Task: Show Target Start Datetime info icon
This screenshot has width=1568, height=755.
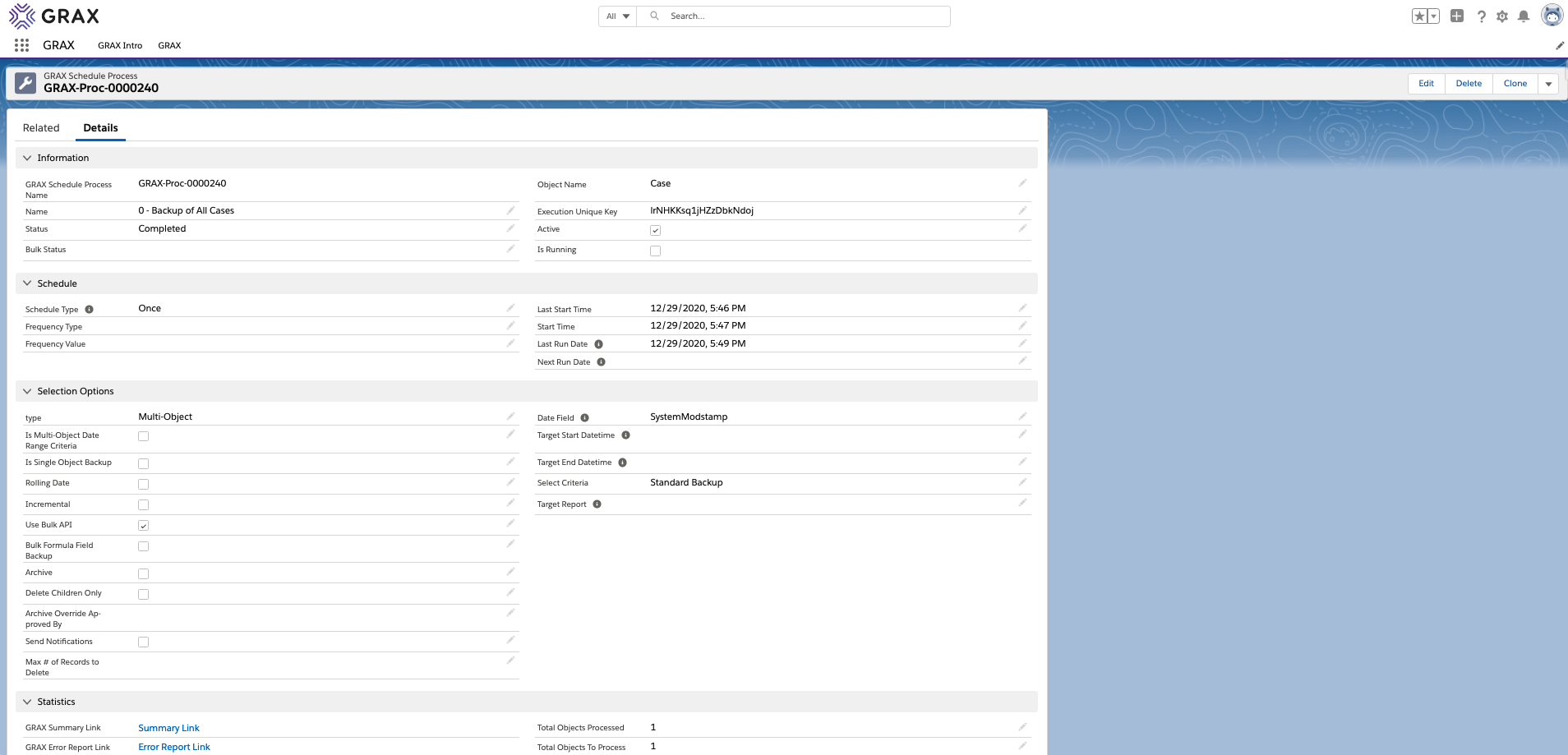Action: tap(625, 435)
